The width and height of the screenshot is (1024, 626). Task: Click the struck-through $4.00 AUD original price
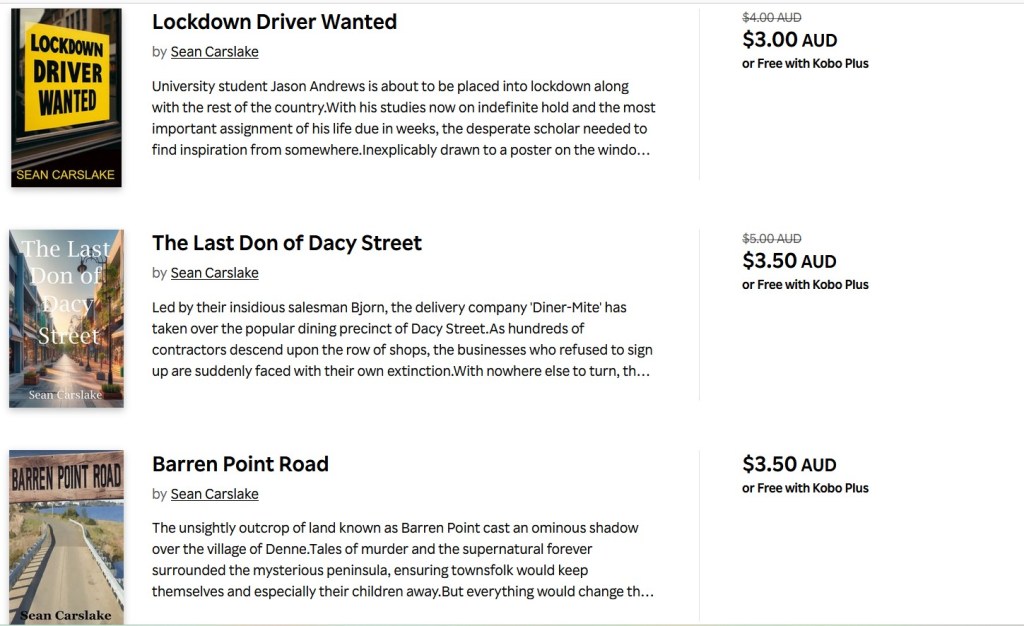(x=771, y=17)
